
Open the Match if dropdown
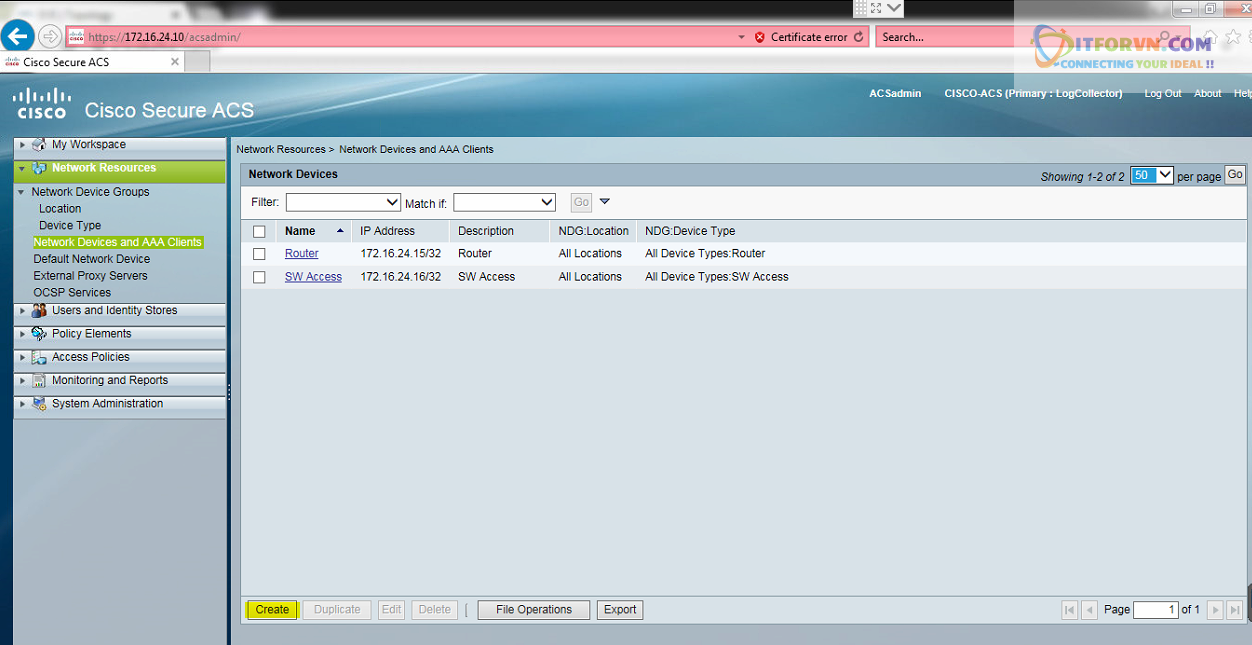(x=504, y=202)
